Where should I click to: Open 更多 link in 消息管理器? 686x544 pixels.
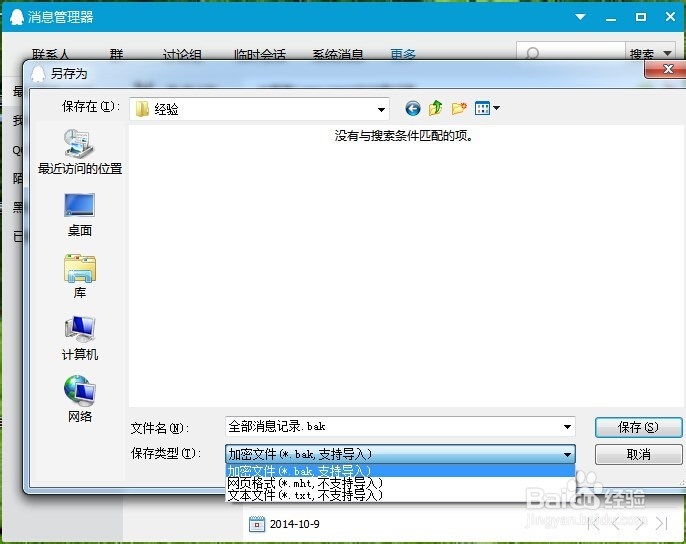tap(403, 55)
